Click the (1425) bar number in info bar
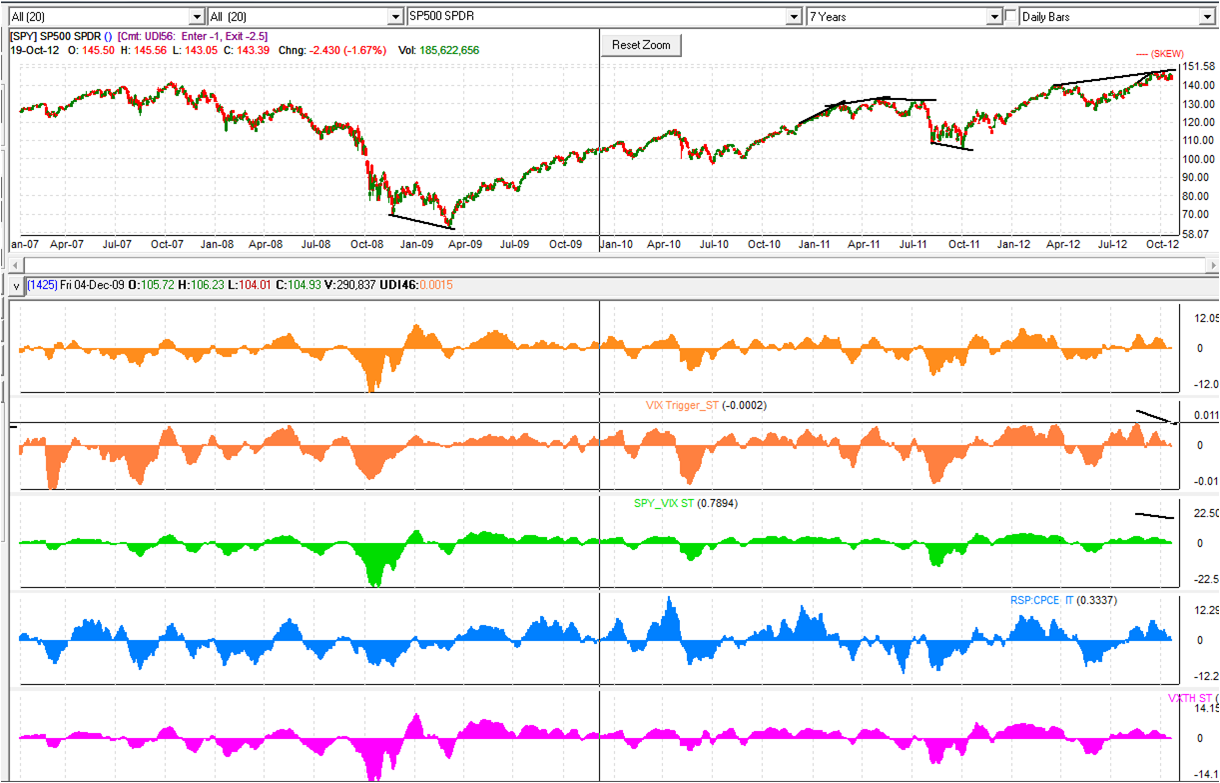1220x783 pixels. [x=41, y=286]
